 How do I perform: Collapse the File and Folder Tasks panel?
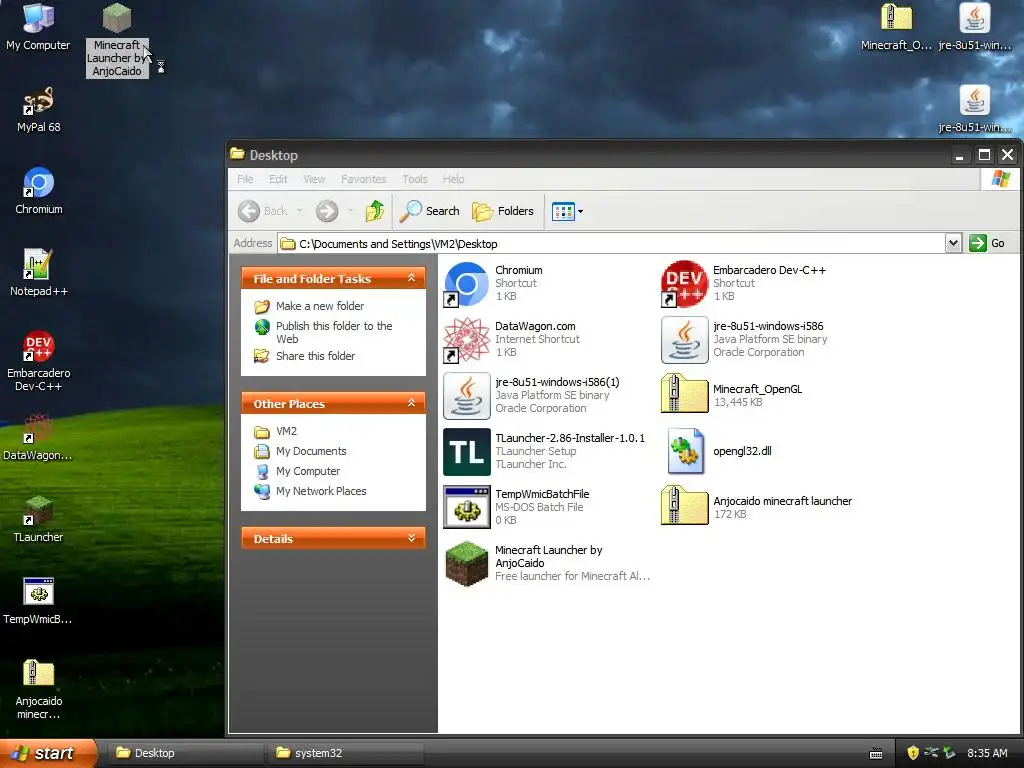point(411,278)
